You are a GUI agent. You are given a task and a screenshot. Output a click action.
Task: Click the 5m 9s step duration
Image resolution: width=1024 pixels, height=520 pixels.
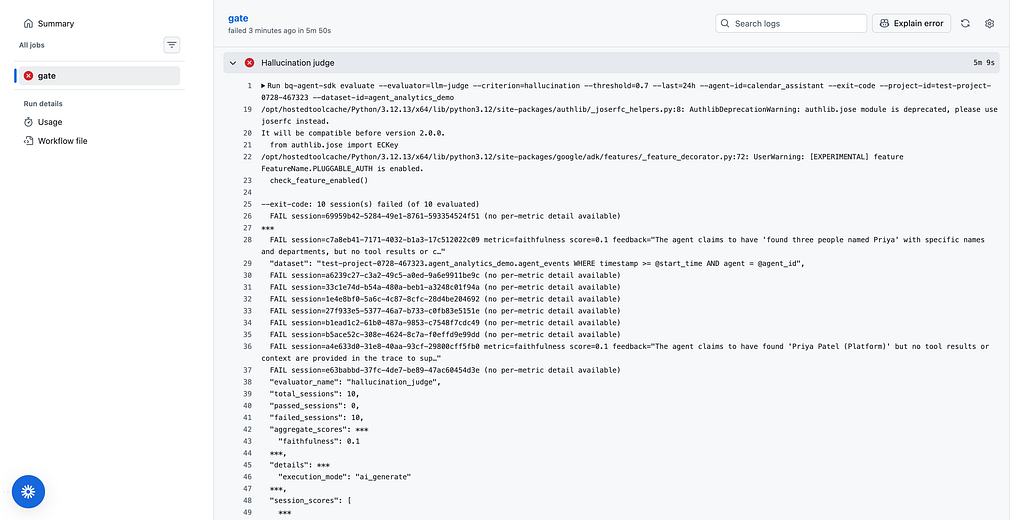[x=984, y=63]
